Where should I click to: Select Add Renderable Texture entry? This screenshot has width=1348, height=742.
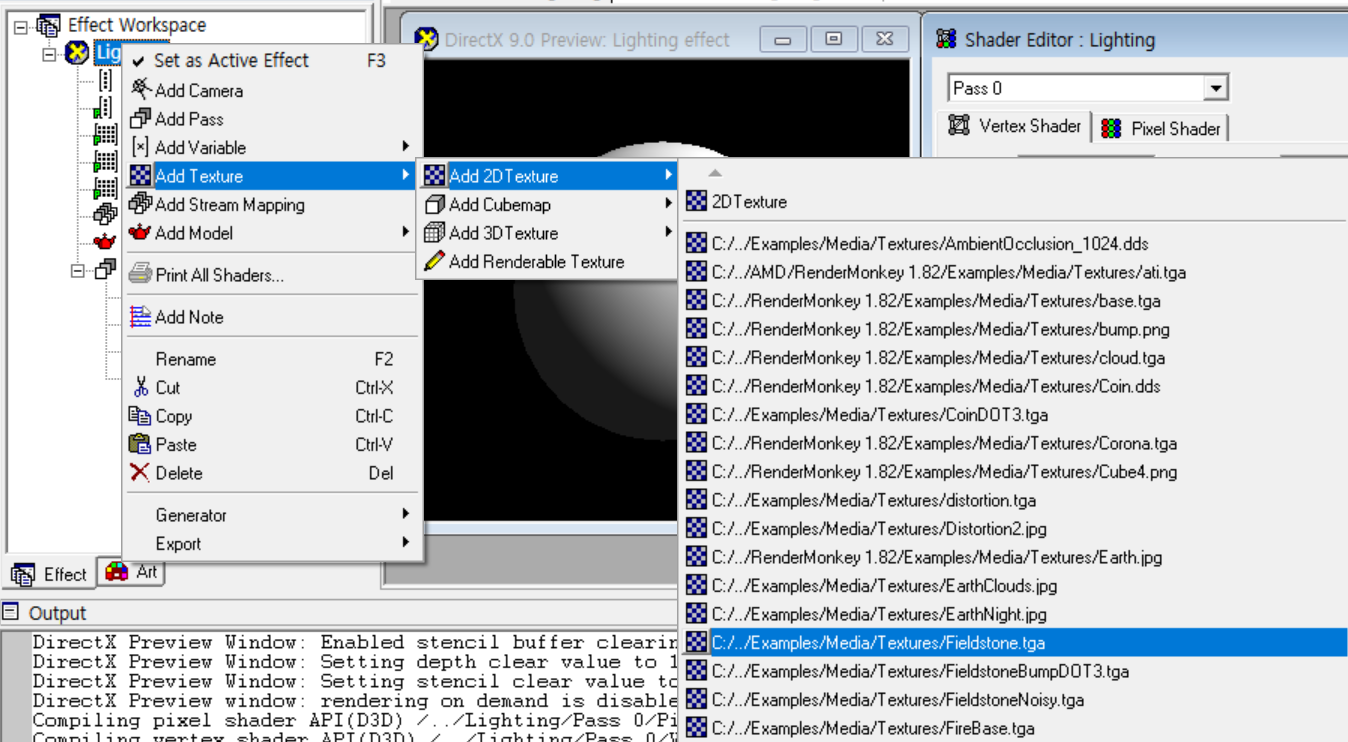(x=548, y=262)
